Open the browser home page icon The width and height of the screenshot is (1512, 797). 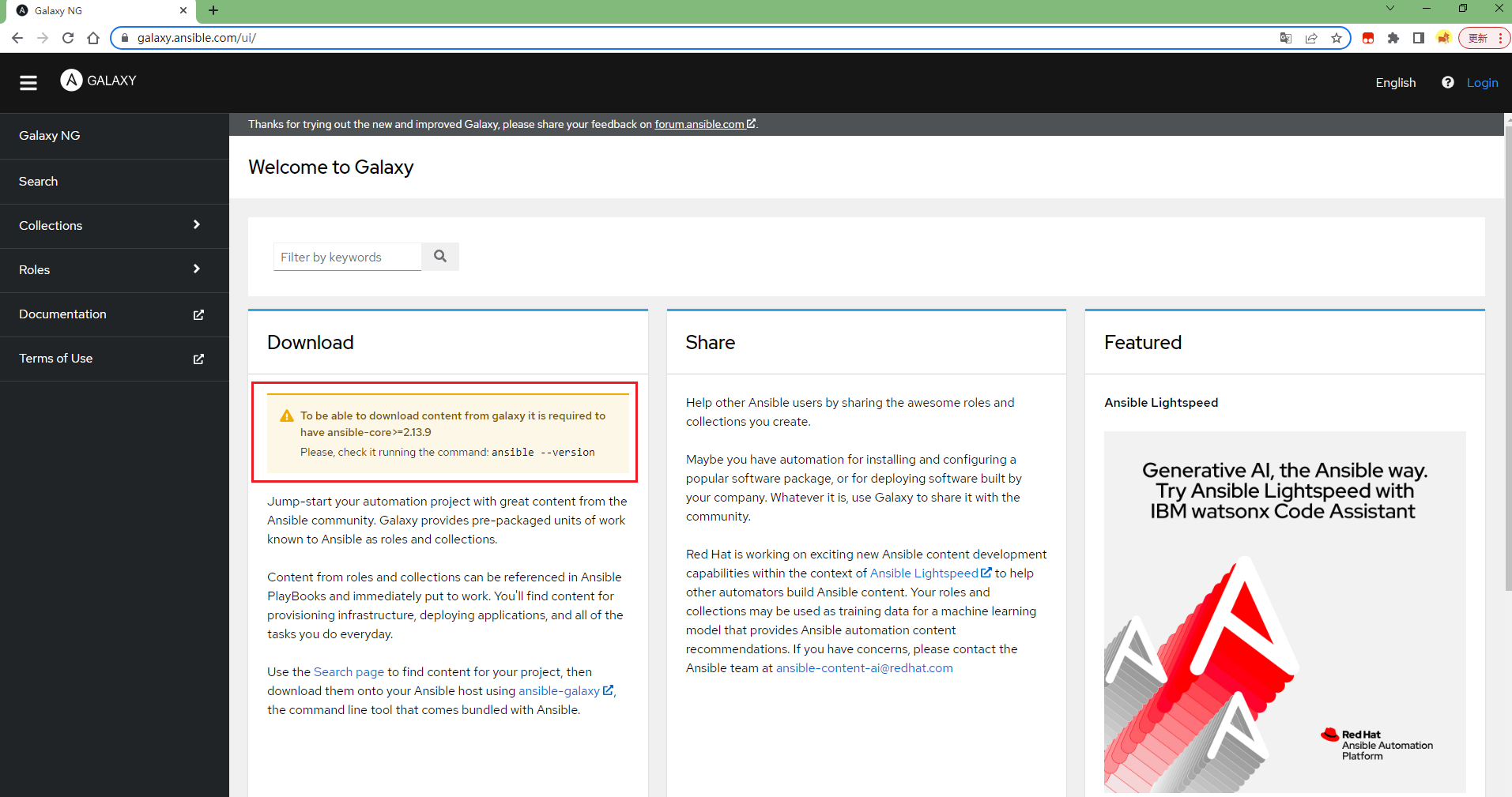tap(93, 38)
